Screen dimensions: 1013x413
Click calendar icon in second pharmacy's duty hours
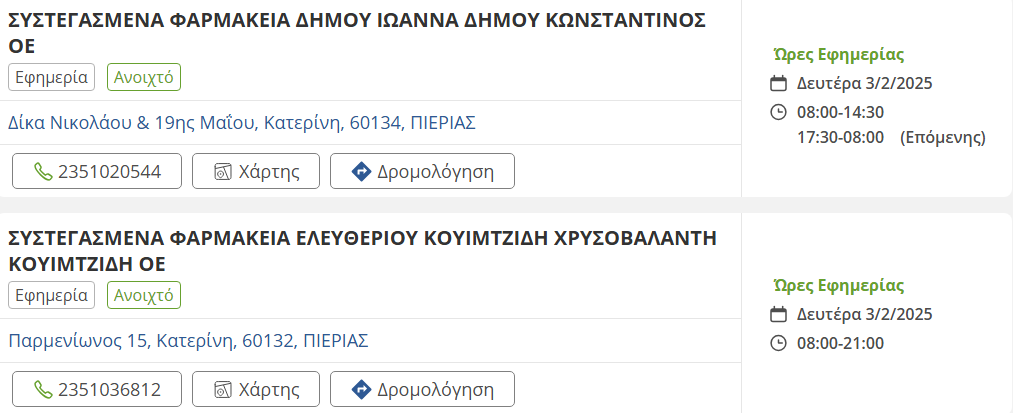click(x=779, y=314)
